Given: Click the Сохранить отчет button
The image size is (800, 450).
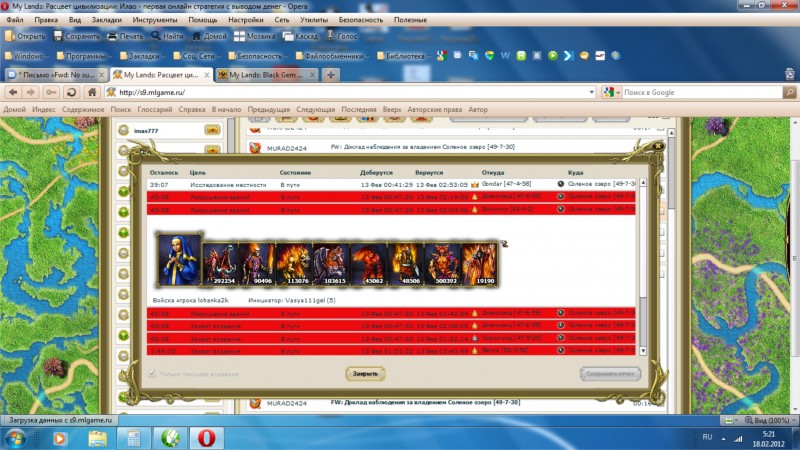Looking at the screenshot, I should [x=610, y=373].
